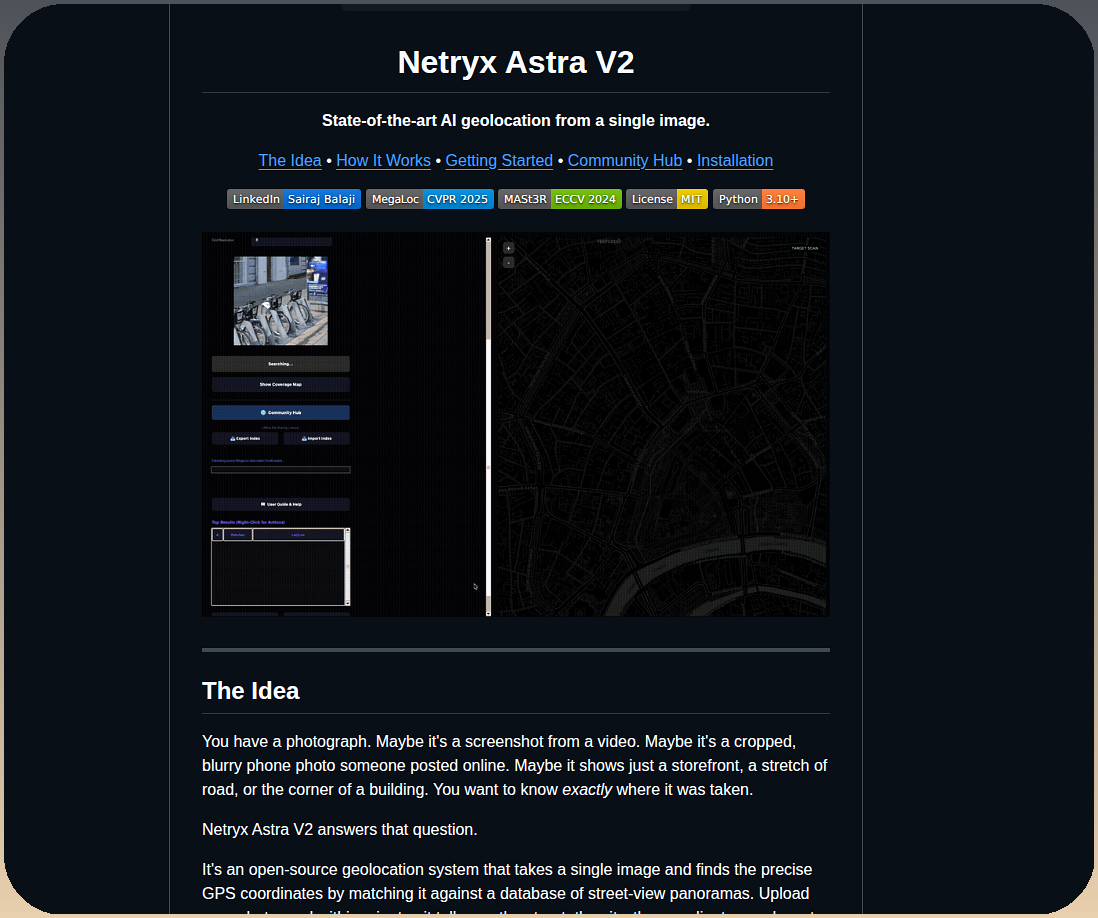Open the Community Hub navigation link
Viewport: 1098px width, 918px height.
pyautogui.click(x=625, y=160)
